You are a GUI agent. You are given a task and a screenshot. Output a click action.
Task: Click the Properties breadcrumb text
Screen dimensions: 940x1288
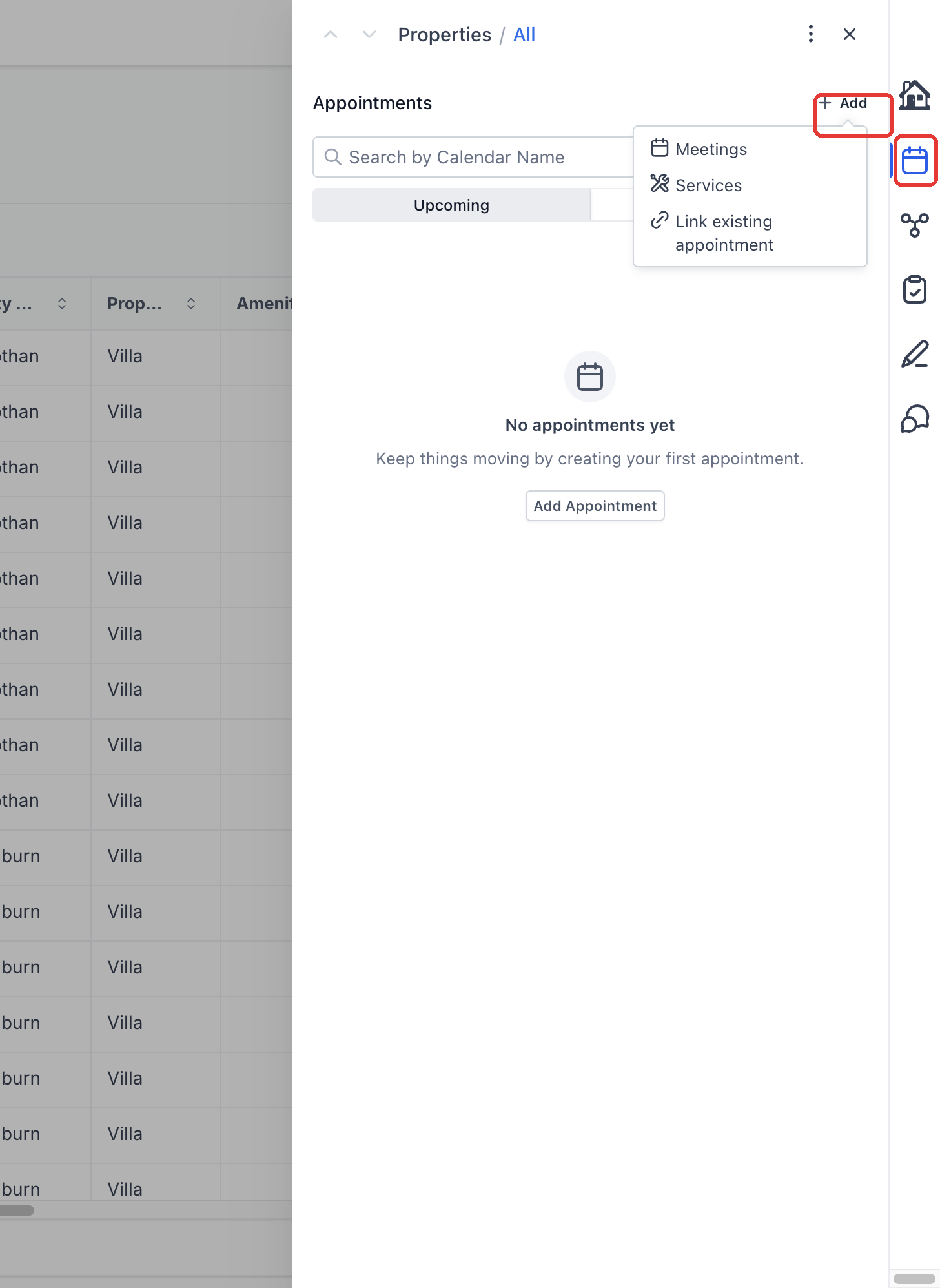[x=444, y=35]
